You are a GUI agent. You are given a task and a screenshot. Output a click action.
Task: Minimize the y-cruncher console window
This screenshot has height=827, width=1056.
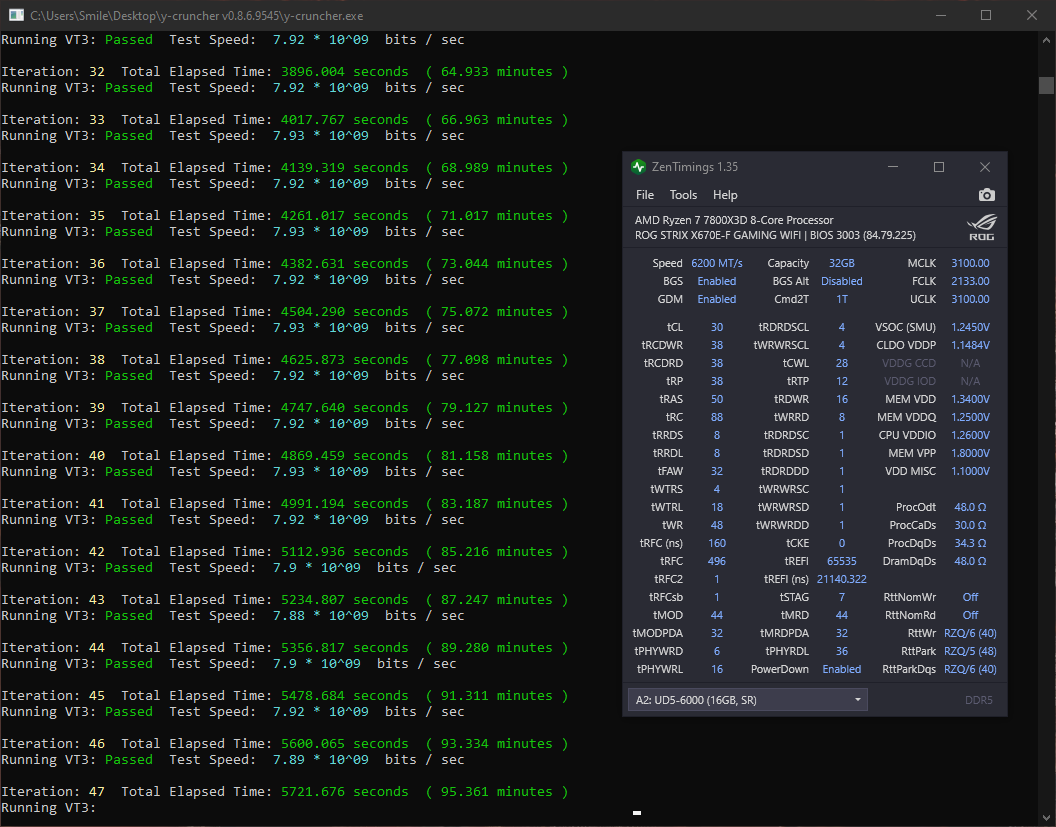[x=941, y=15]
